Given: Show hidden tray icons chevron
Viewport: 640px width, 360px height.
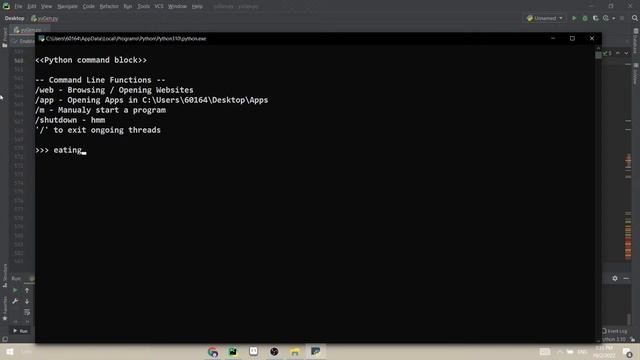Looking at the screenshot, I should coord(560,351).
